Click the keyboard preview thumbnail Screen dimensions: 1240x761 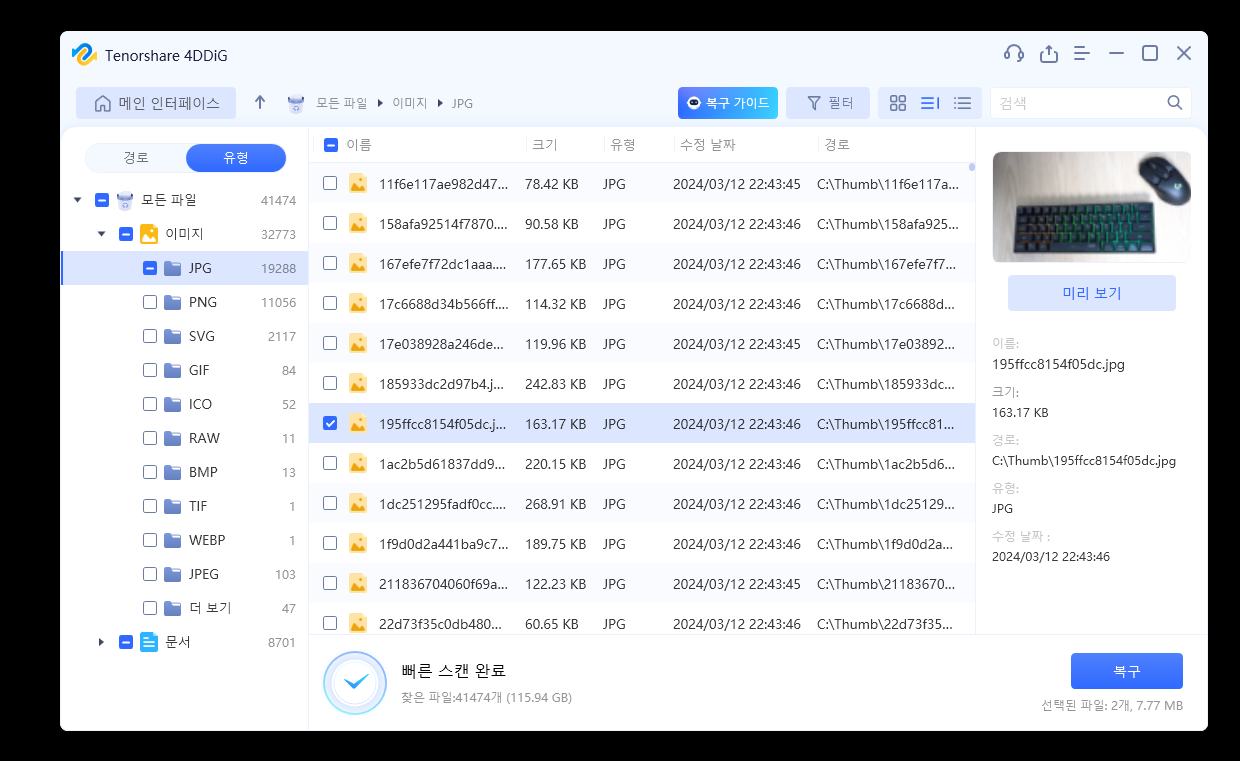1091,207
